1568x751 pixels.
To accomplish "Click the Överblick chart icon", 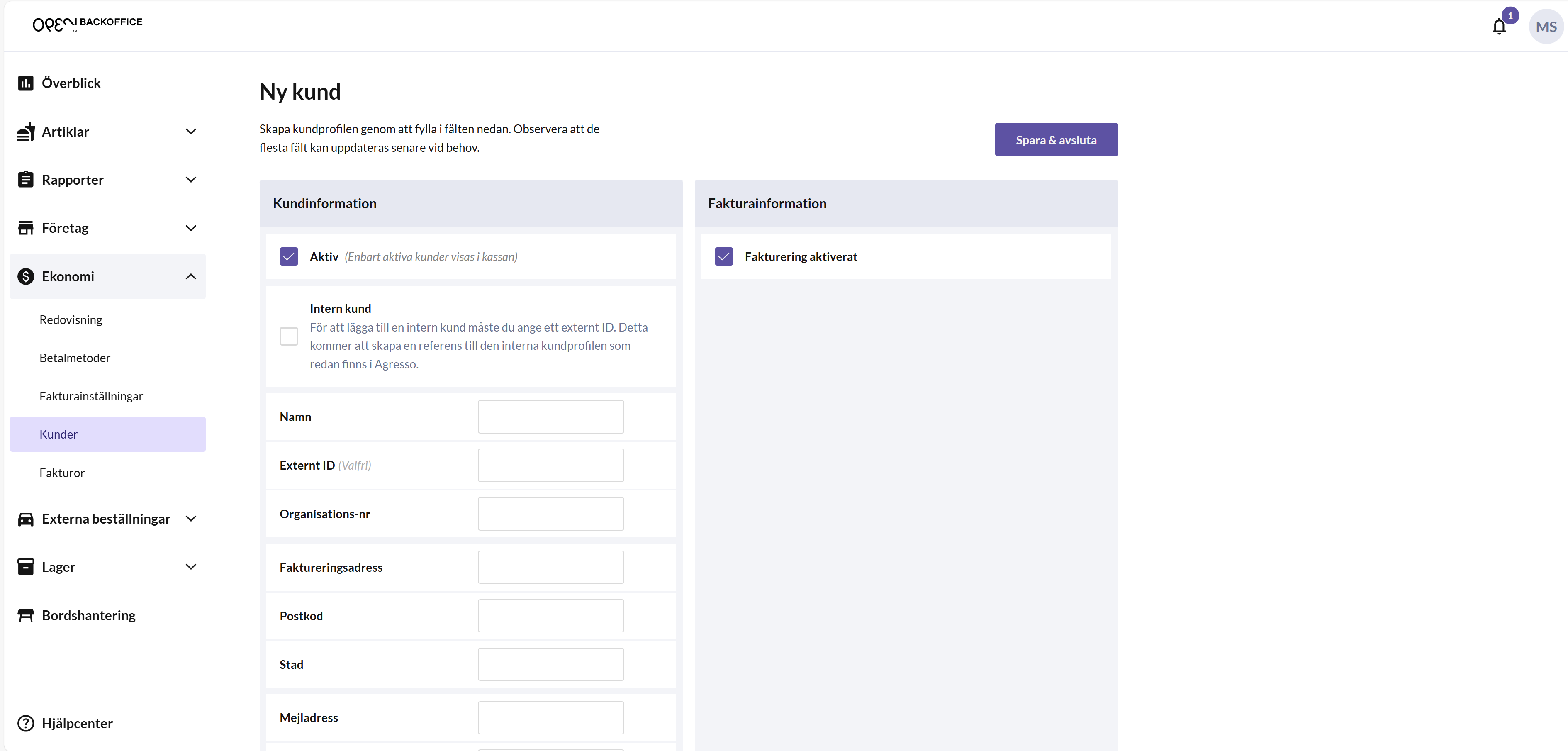I will tap(26, 83).
